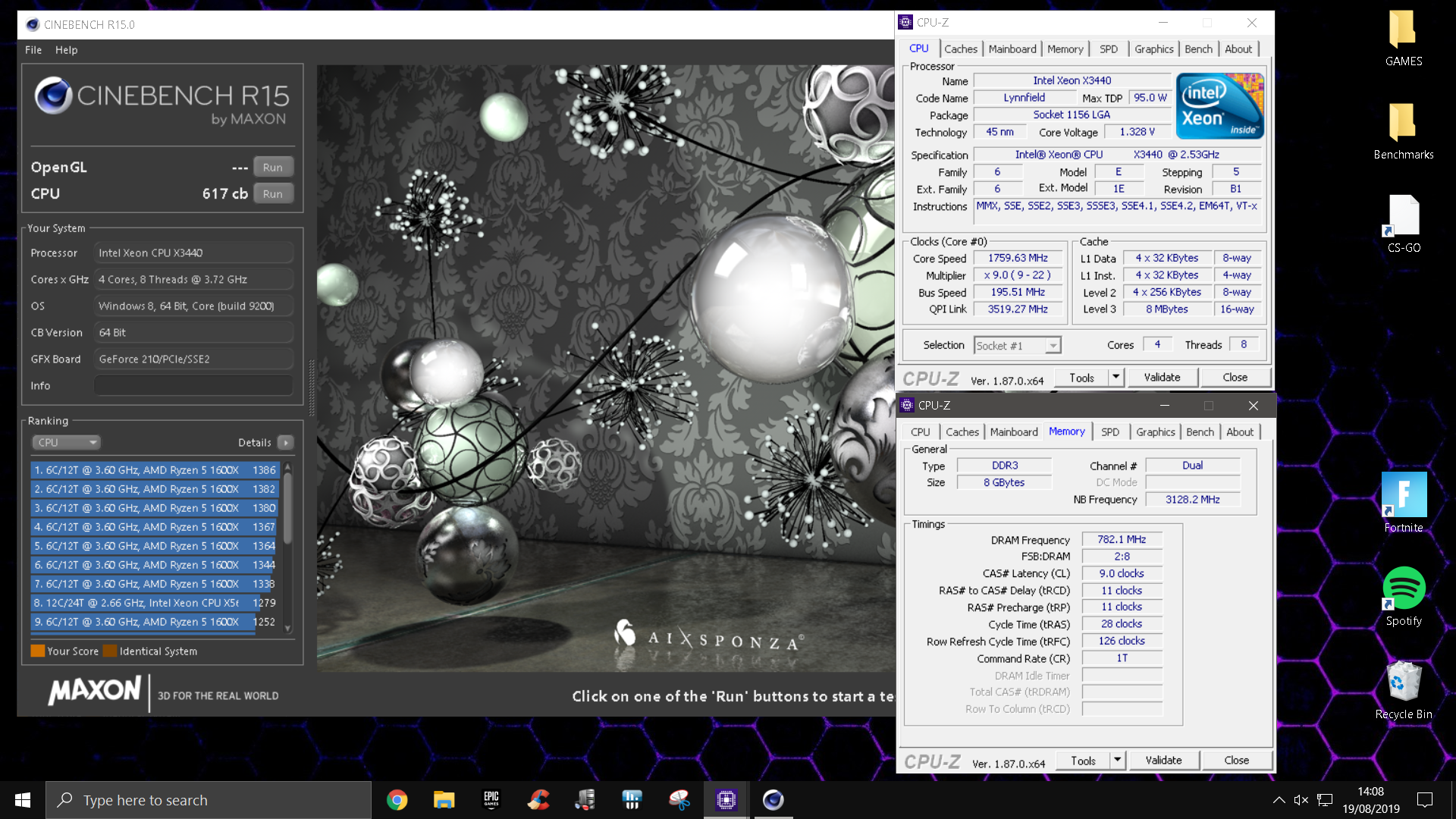
Task: Click the Windows Start button
Action: (x=23, y=800)
